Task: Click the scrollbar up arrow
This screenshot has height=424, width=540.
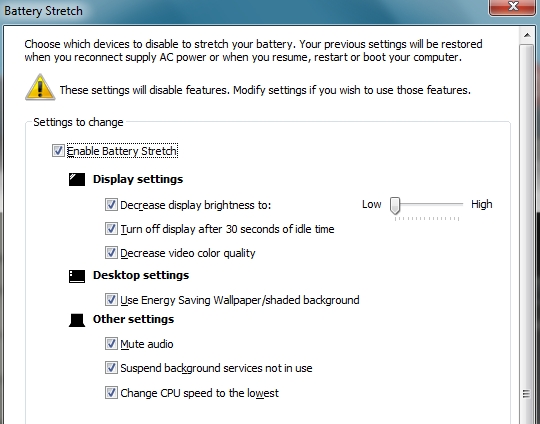Action: [527, 35]
